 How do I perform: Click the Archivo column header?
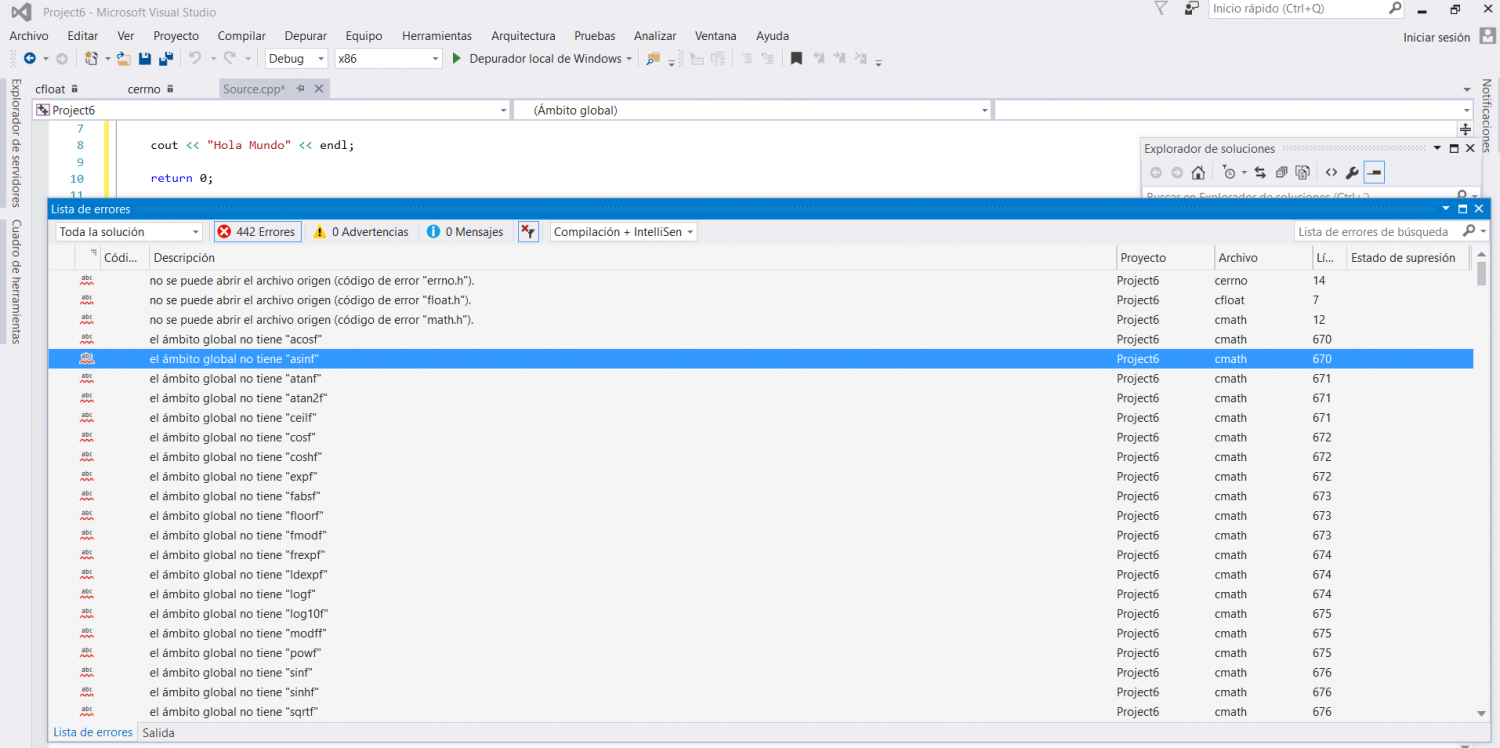click(x=1262, y=258)
